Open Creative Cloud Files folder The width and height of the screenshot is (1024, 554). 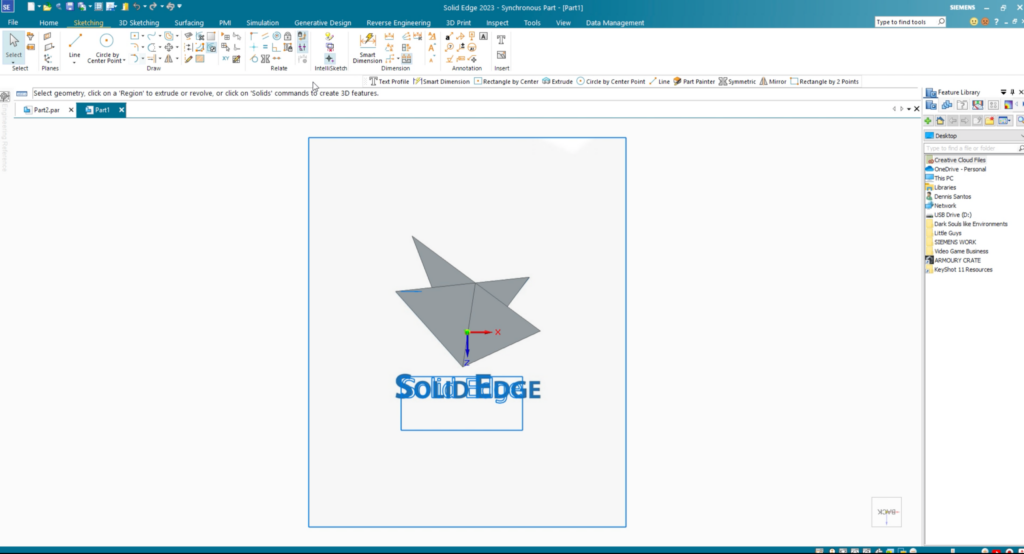(x=955, y=160)
